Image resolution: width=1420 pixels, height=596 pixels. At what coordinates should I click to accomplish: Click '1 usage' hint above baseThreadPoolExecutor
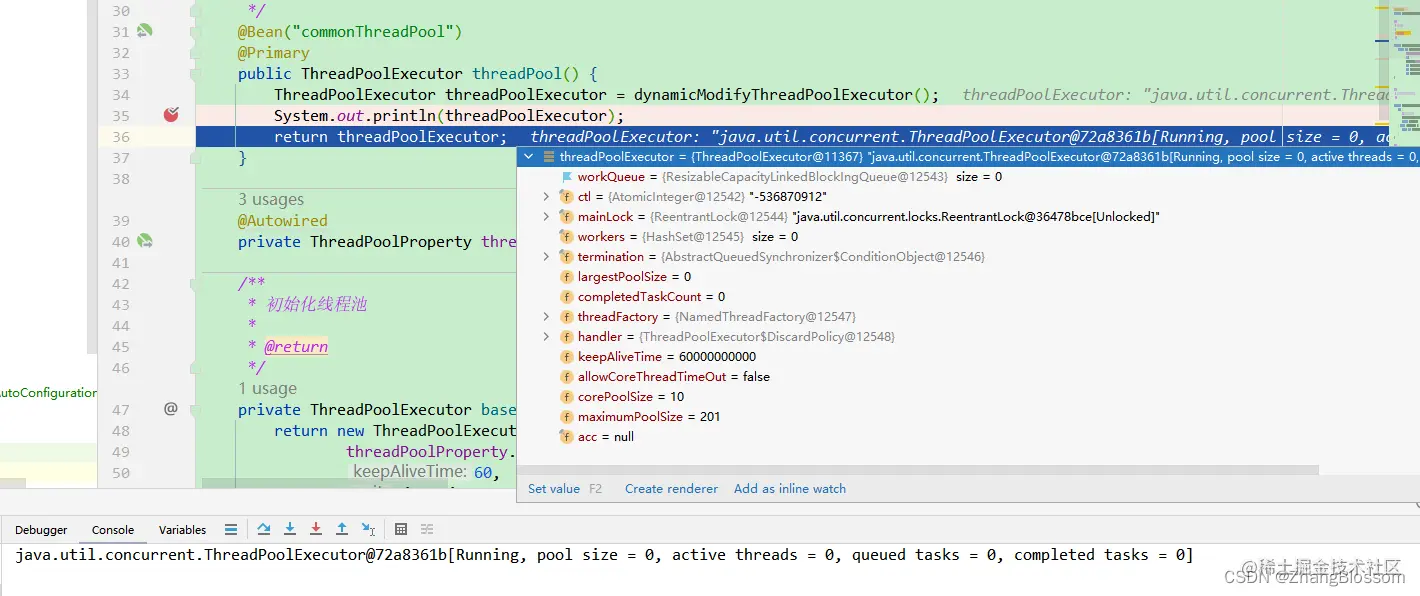[267, 389]
